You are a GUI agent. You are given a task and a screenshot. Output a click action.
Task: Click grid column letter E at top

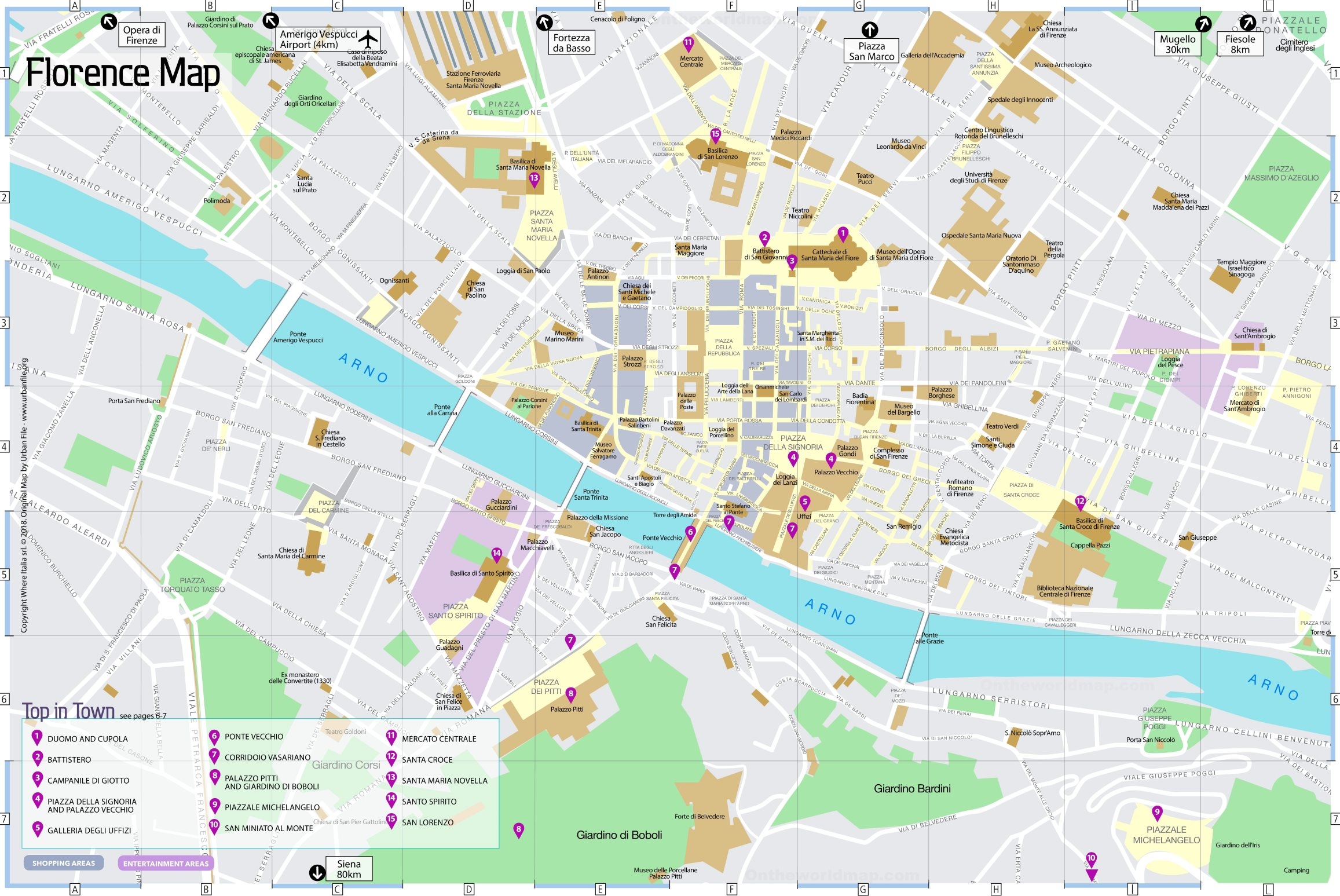pos(599,6)
